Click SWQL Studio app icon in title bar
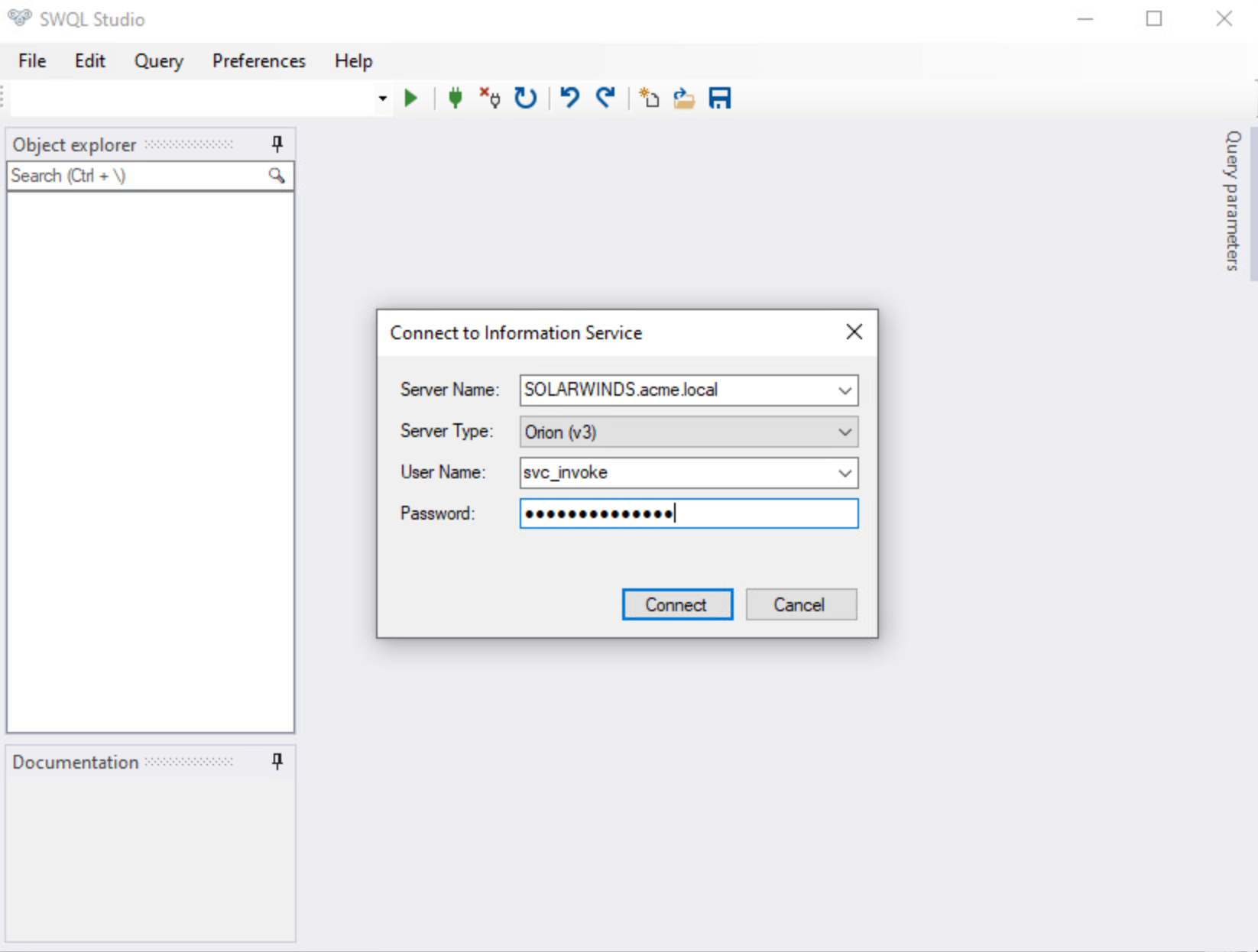This screenshot has height=952, width=1258. click(x=19, y=18)
